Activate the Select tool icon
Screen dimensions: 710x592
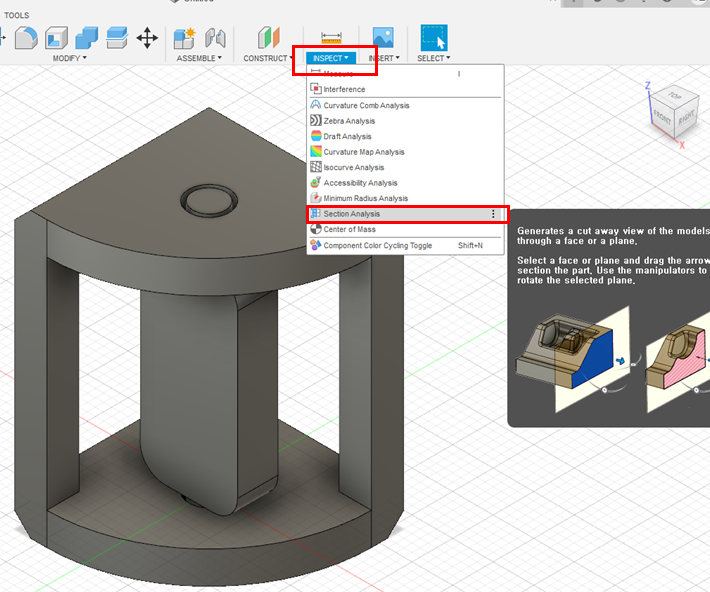click(434, 38)
